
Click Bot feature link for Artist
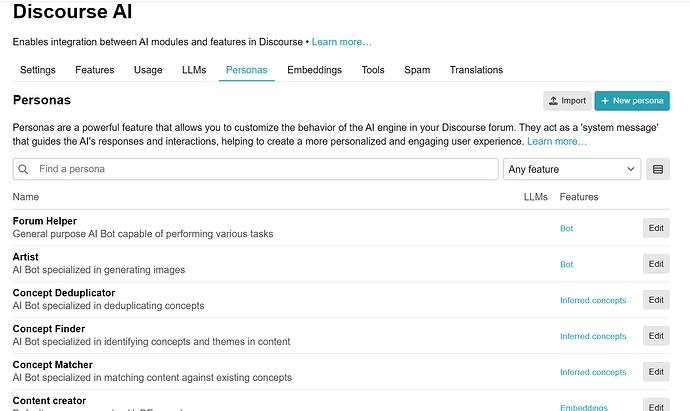(566, 264)
